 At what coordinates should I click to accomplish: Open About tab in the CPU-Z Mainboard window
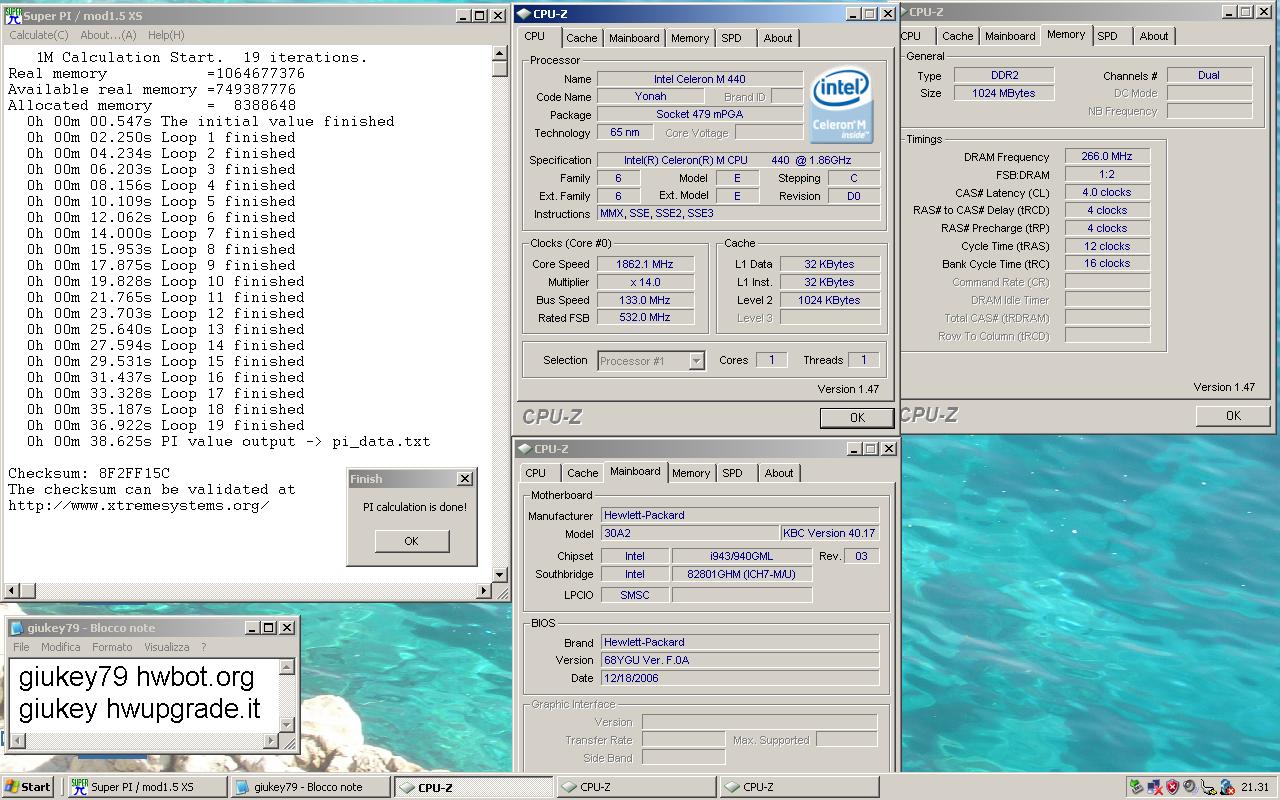(x=779, y=473)
